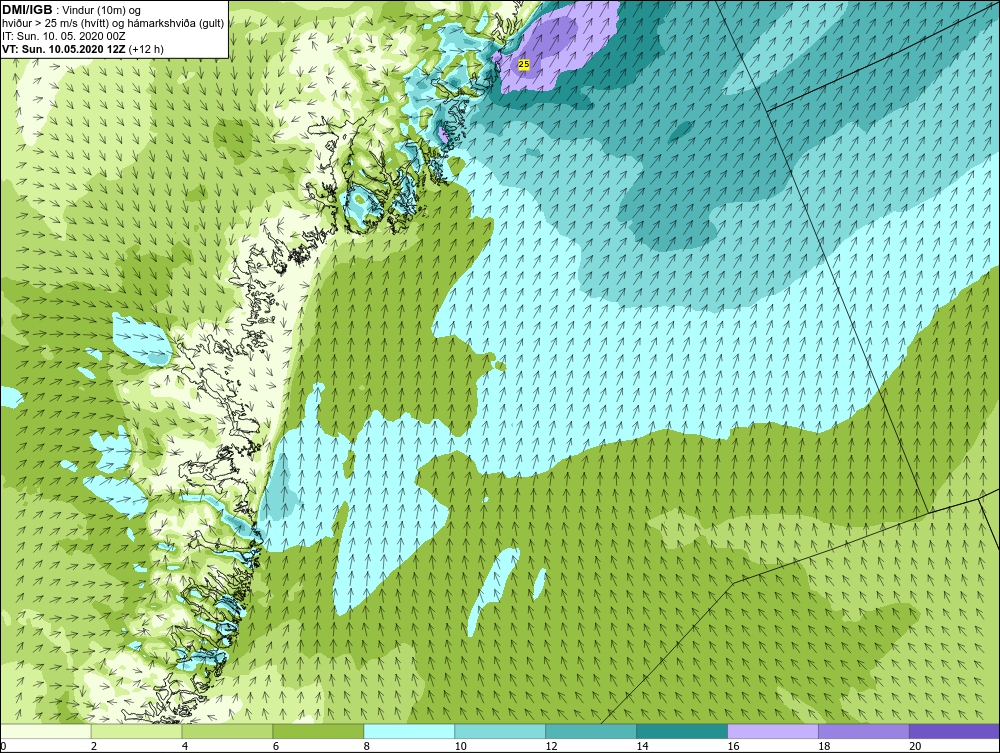Click the DMI/IGB title text

point(27,10)
